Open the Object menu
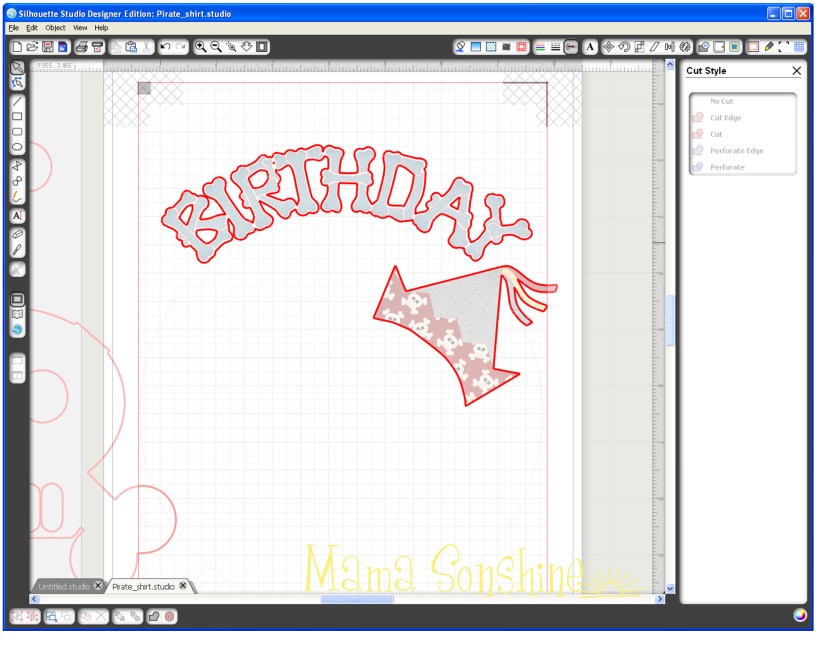The image size is (819, 645). (x=53, y=27)
